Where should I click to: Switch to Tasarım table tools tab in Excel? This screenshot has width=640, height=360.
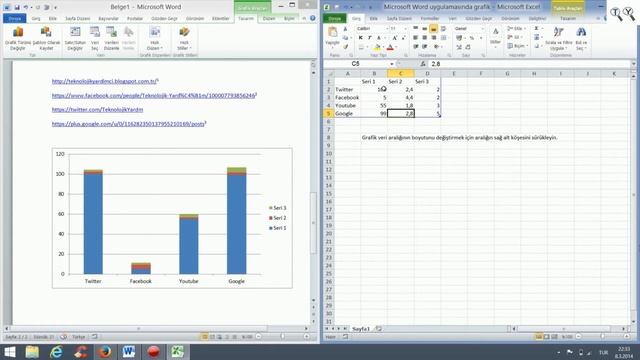tap(568, 19)
